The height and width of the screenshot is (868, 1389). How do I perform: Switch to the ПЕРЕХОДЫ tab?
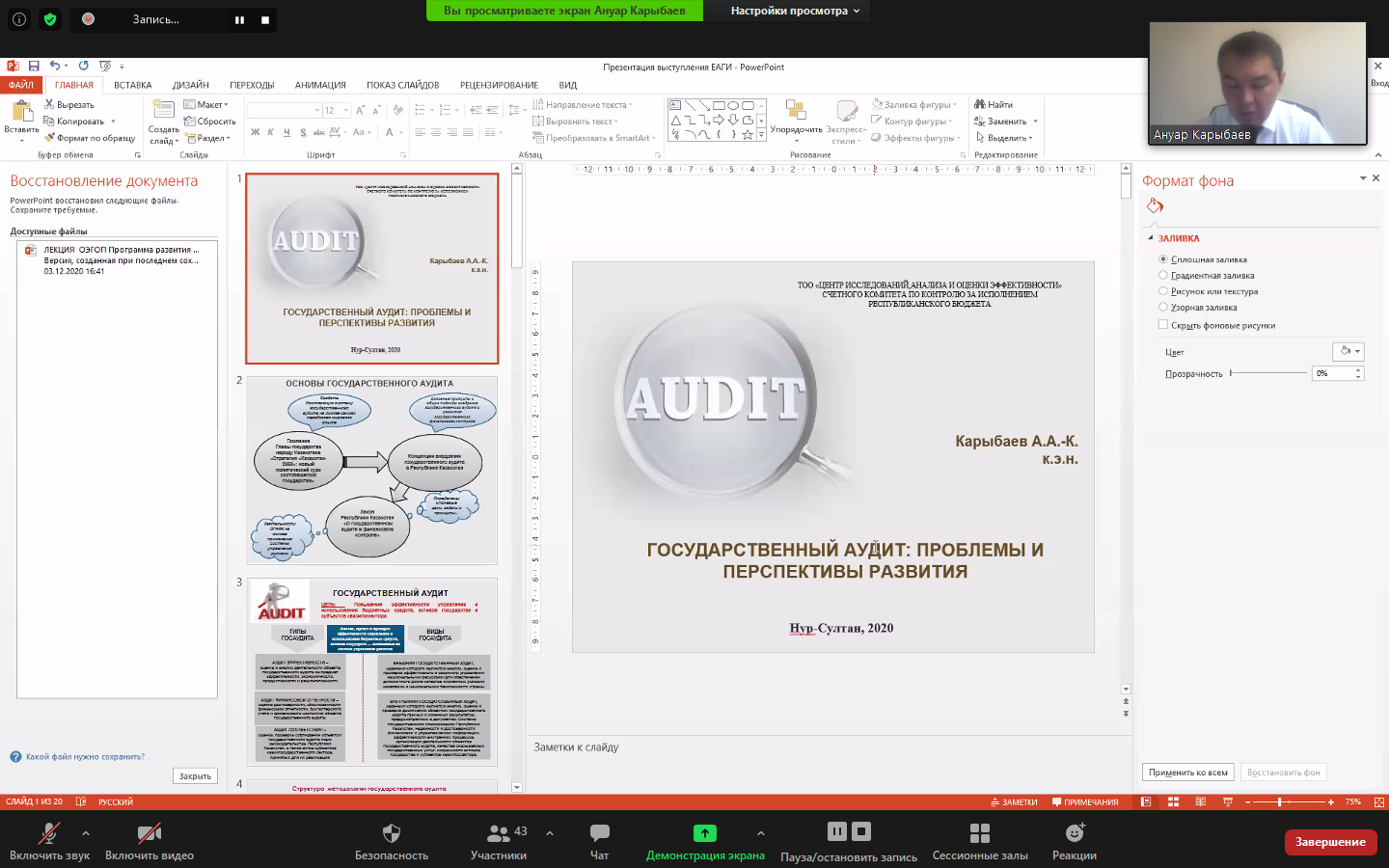(252, 85)
